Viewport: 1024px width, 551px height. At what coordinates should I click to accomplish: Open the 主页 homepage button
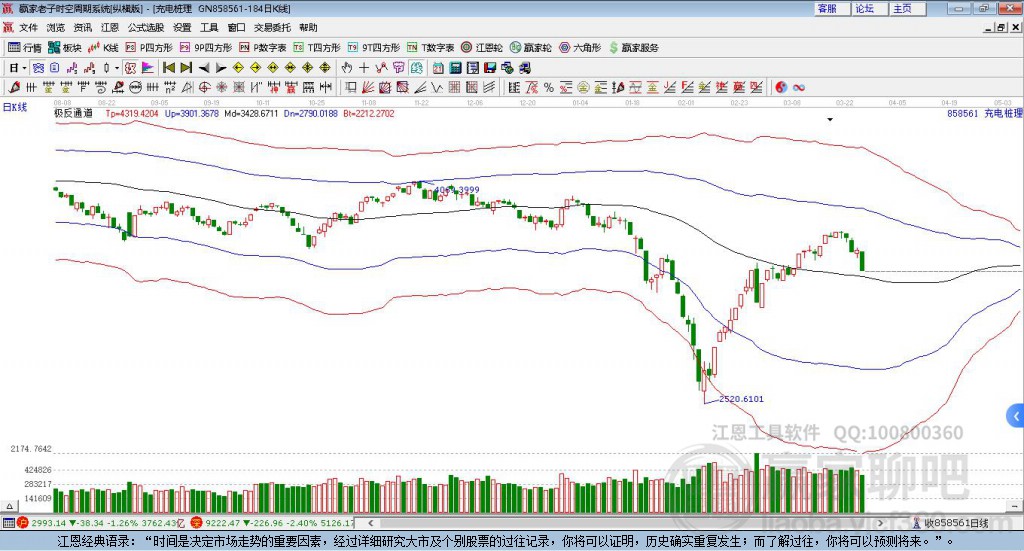[x=902, y=8]
